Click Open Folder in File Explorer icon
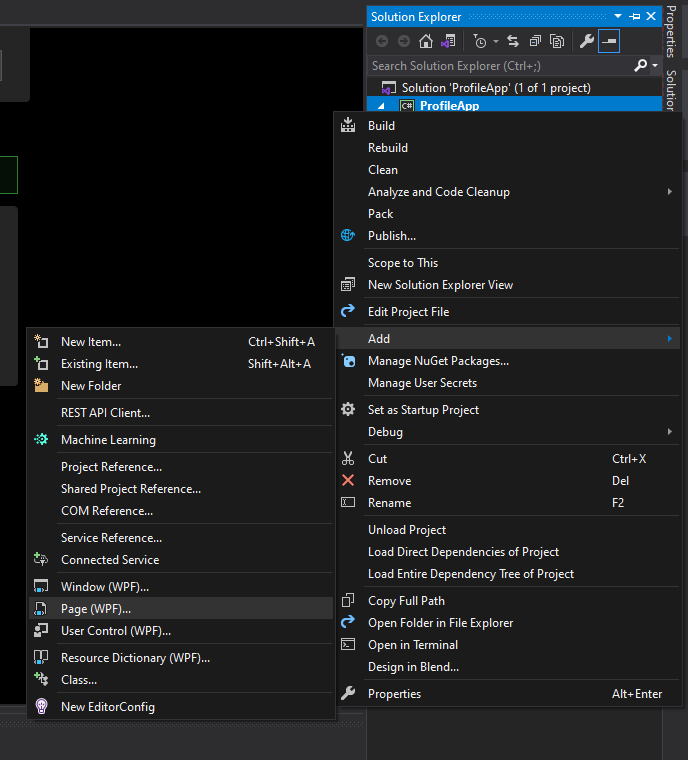This screenshot has height=760, width=688. 348,622
